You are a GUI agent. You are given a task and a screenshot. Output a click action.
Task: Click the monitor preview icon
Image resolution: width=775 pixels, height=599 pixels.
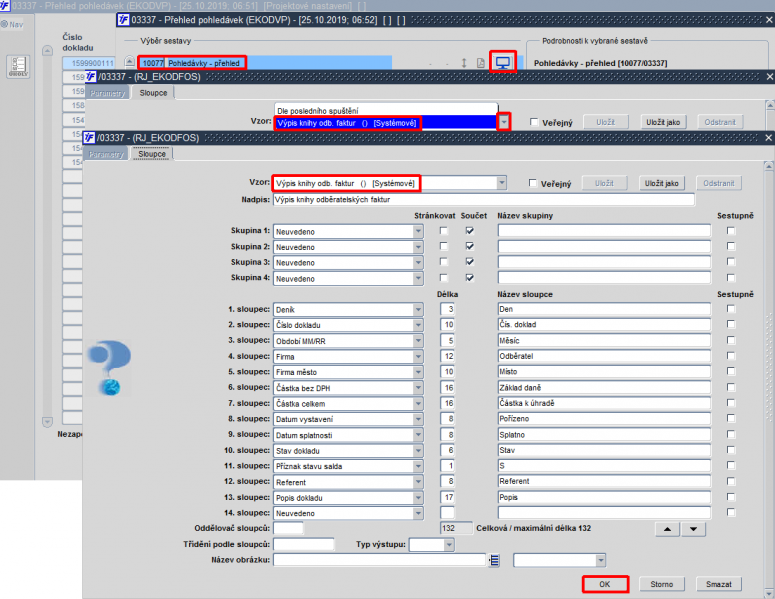point(503,62)
